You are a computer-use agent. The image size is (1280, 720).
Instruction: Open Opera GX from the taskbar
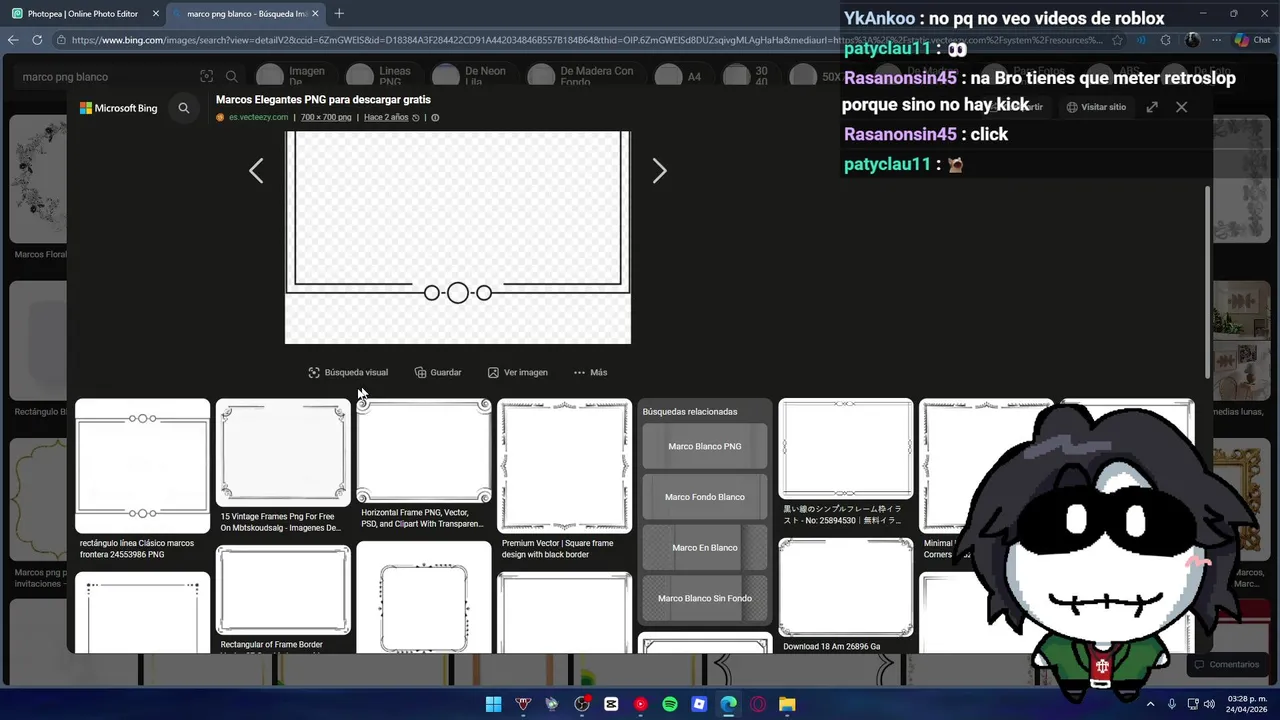pyautogui.click(x=758, y=704)
